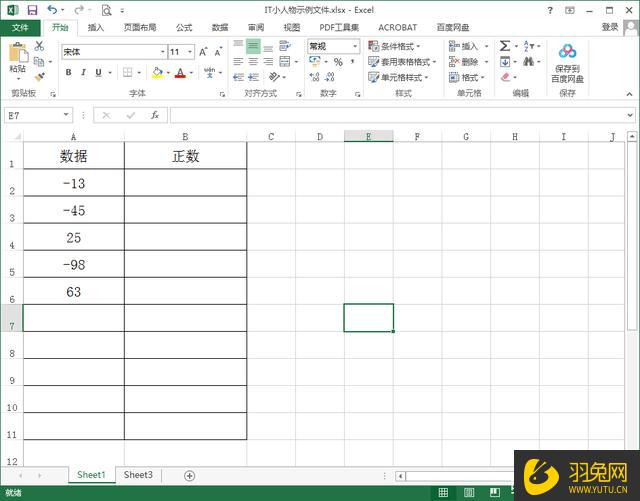Image resolution: width=640 pixels, height=501 pixels.
Task: Click the Save icon in quick access toolbar
Action: point(32,10)
